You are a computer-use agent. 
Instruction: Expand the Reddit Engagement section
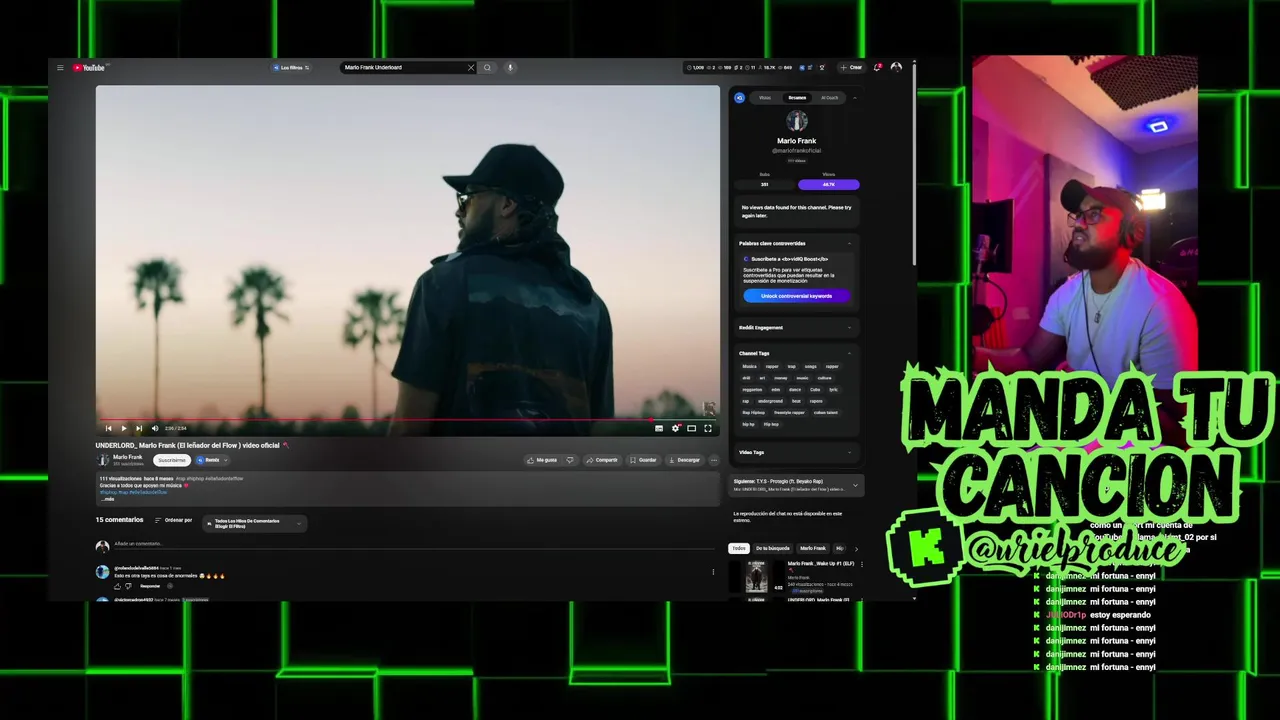850,327
